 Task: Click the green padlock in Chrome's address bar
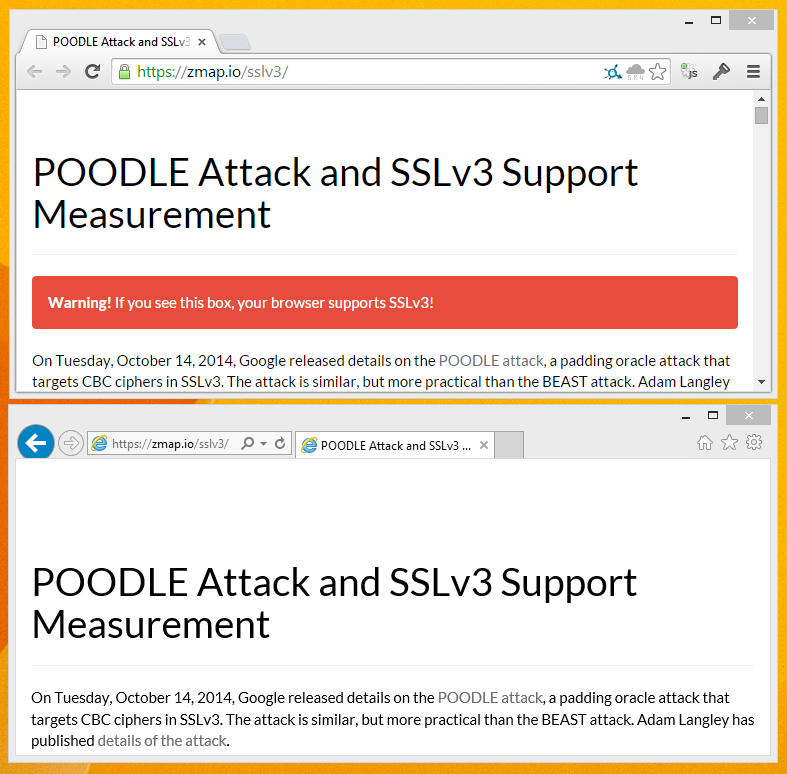(124, 71)
